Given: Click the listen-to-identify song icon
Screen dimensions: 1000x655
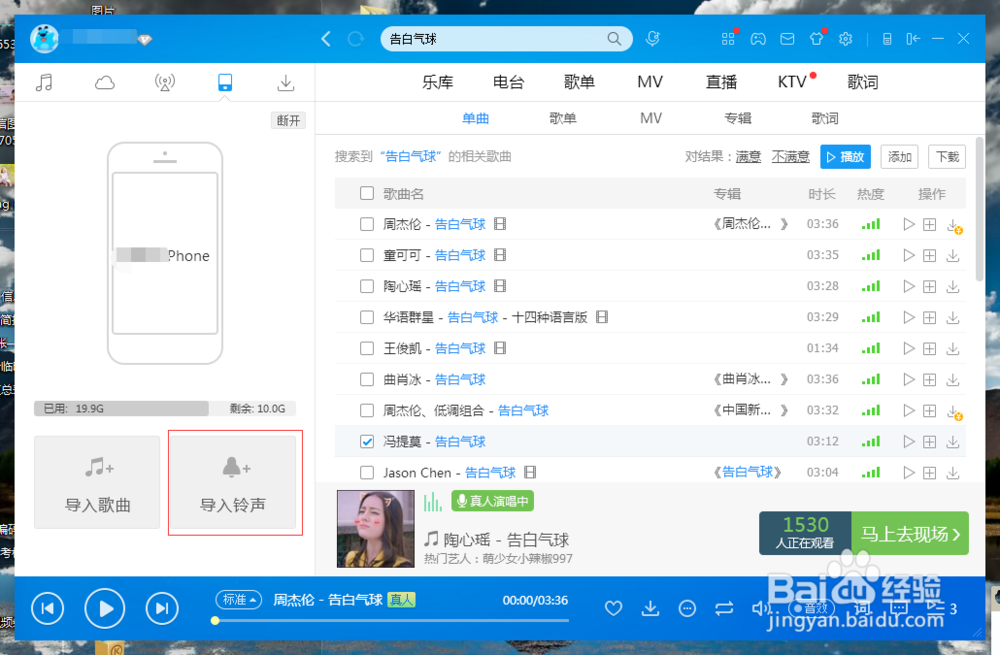Looking at the screenshot, I should pyautogui.click(x=652, y=39).
